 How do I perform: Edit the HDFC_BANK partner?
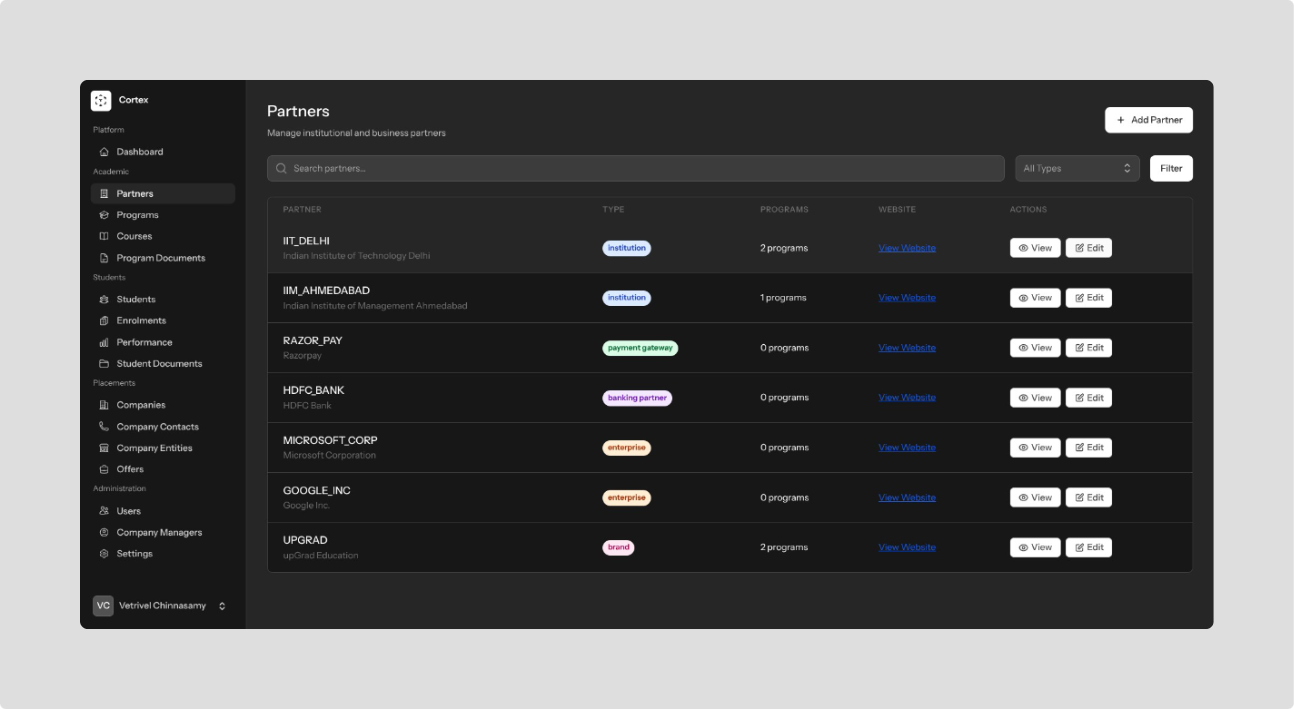point(1089,398)
